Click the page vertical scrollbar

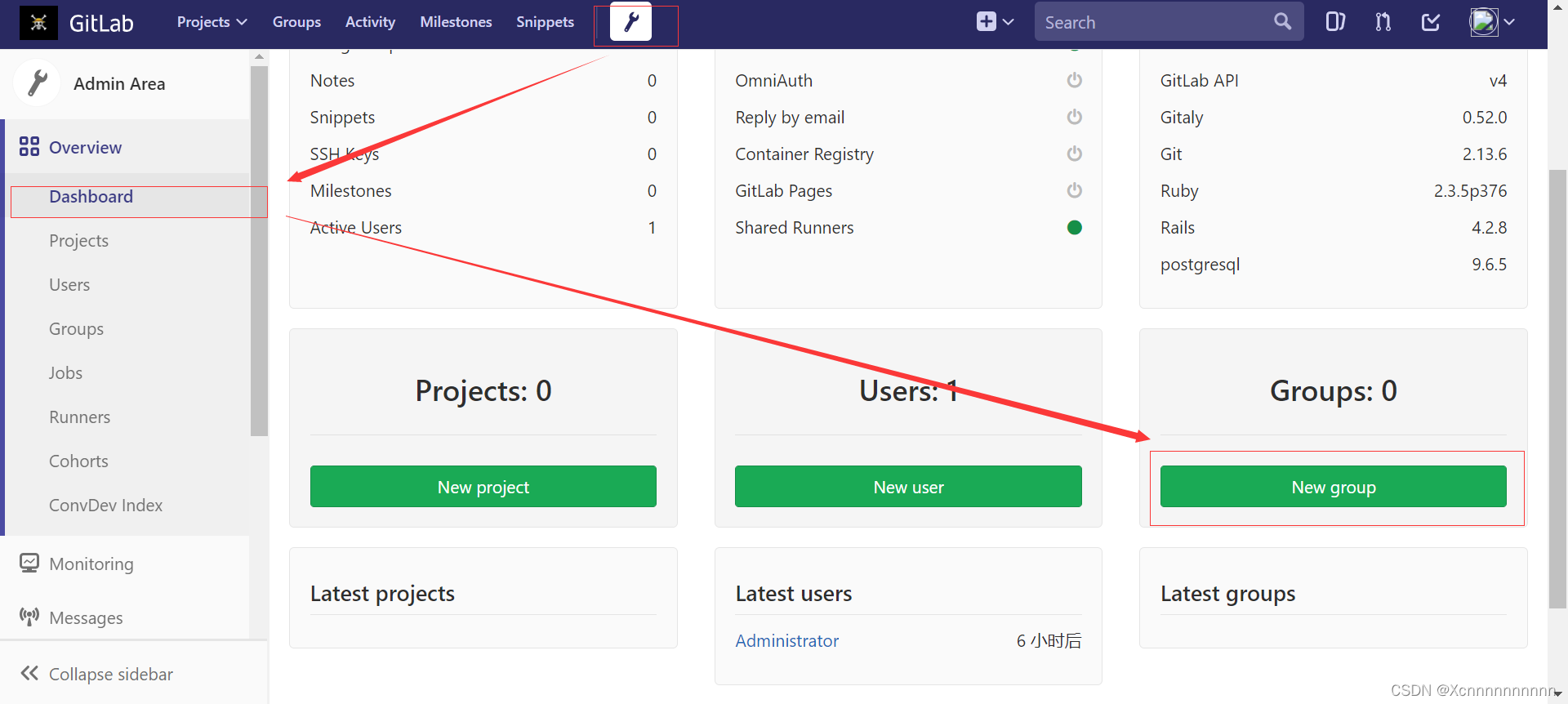pos(1557,388)
